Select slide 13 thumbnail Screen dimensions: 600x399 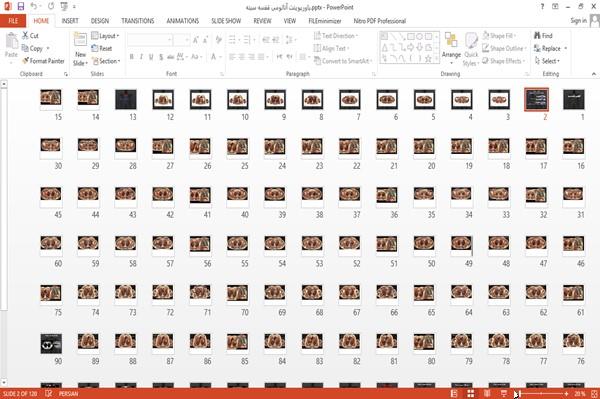(x=126, y=99)
